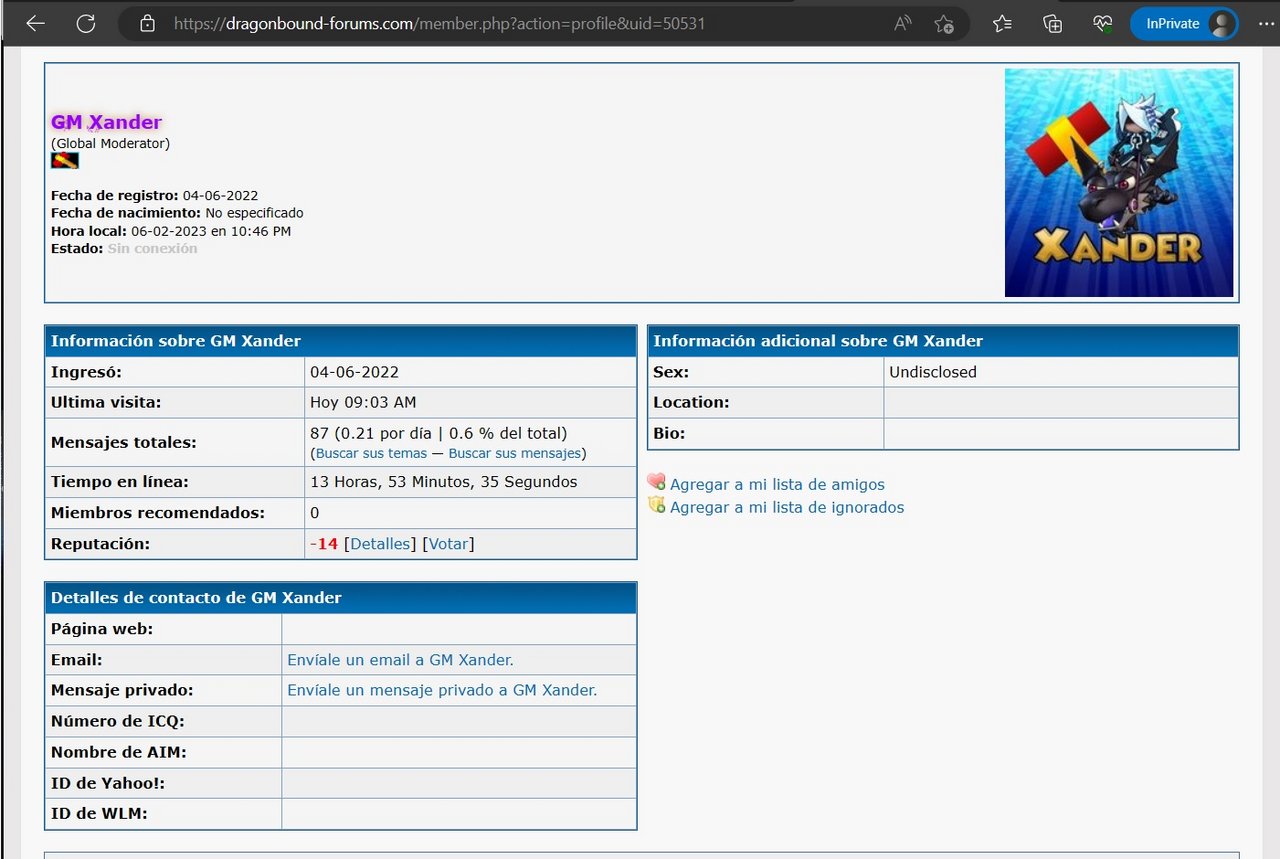Open Read Aloud in address bar

[x=902, y=23]
